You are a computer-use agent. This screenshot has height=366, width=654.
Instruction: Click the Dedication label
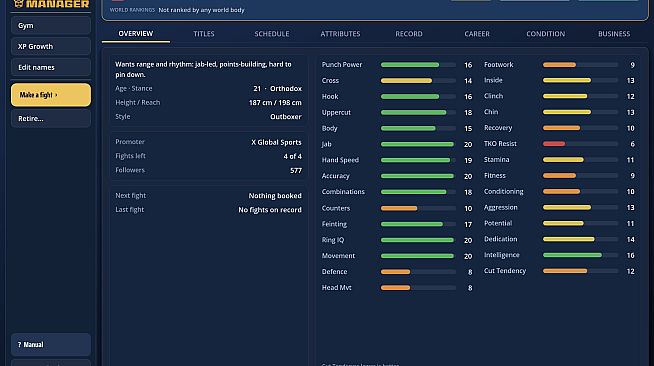click(x=501, y=239)
